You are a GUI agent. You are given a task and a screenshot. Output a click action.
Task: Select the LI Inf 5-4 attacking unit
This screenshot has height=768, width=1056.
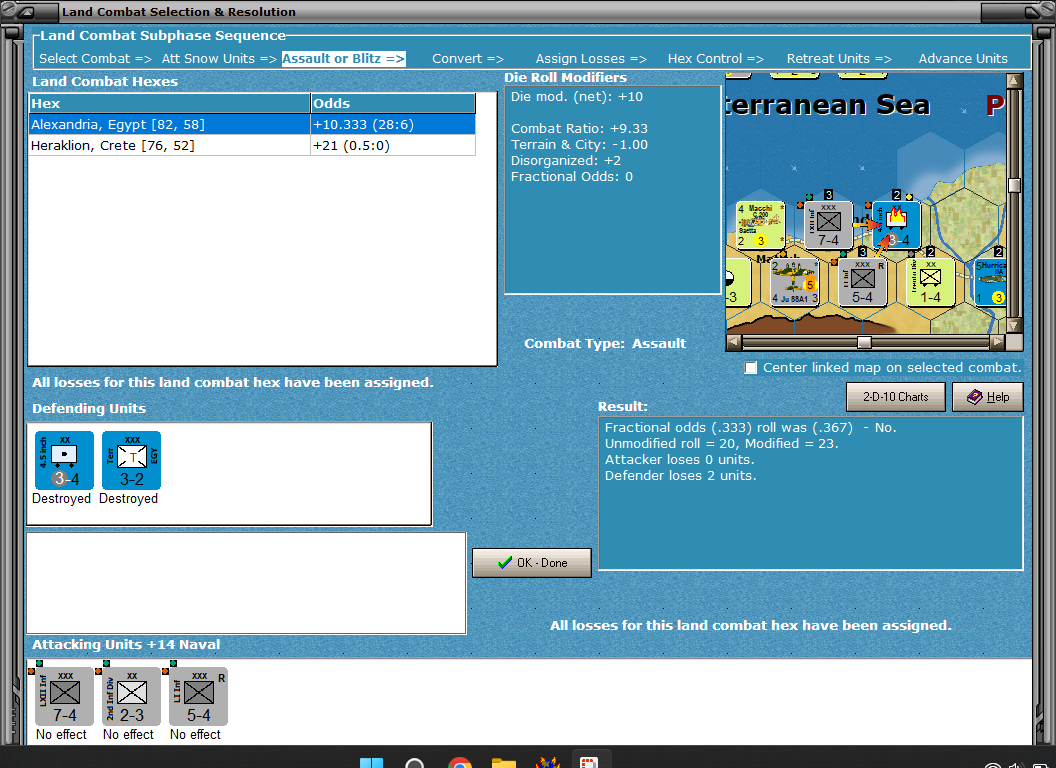199,697
